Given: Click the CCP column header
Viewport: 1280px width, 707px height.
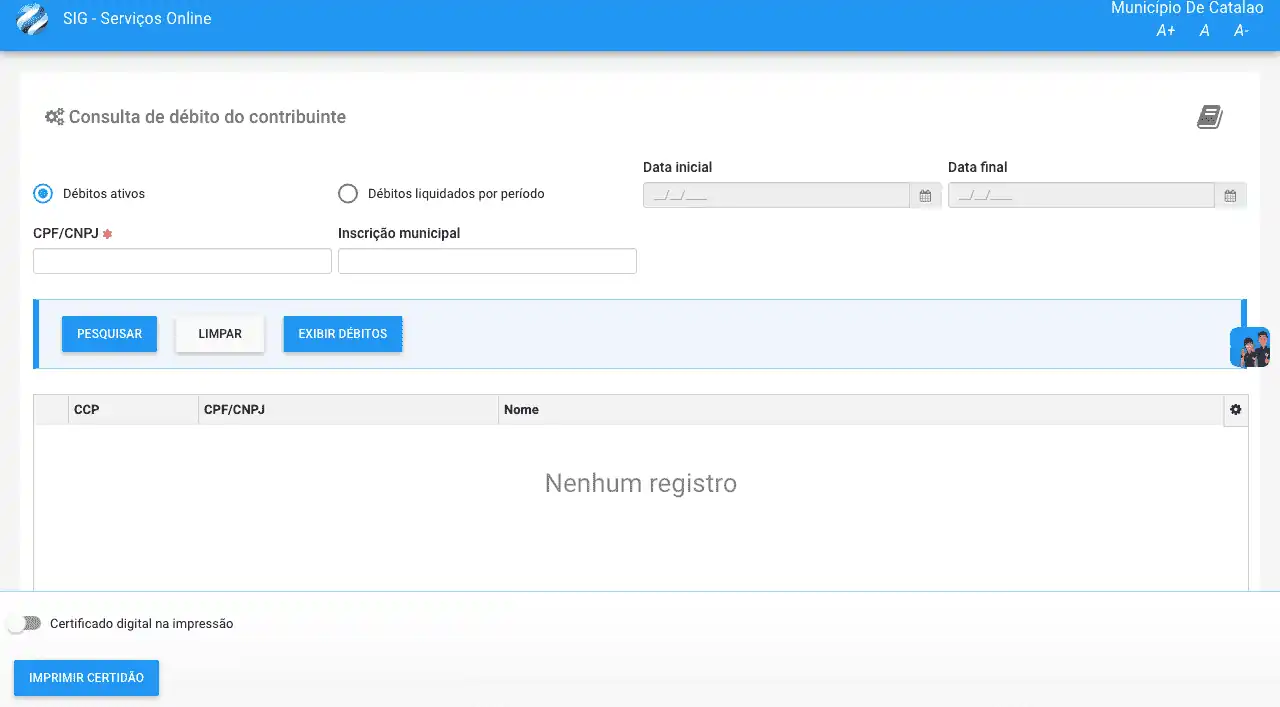Looking at the screenshot, I should [x=87, y=410].
